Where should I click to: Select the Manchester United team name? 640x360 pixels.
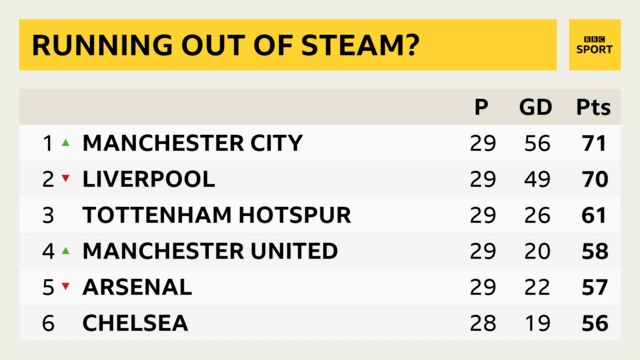(210, 251)
